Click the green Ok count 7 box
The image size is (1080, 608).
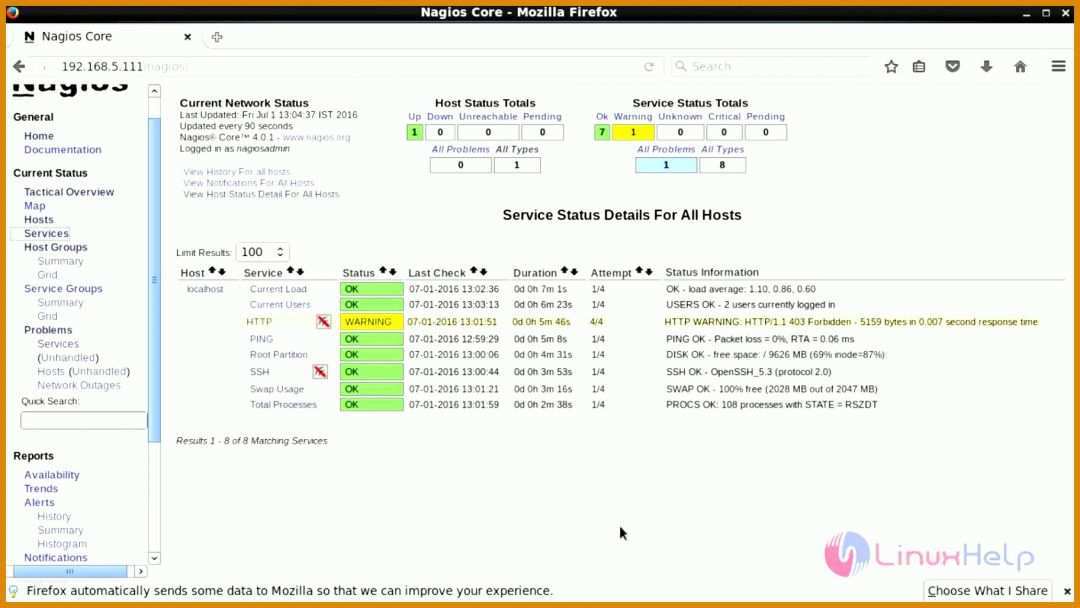pyautogui.click(x=602, y=132)
